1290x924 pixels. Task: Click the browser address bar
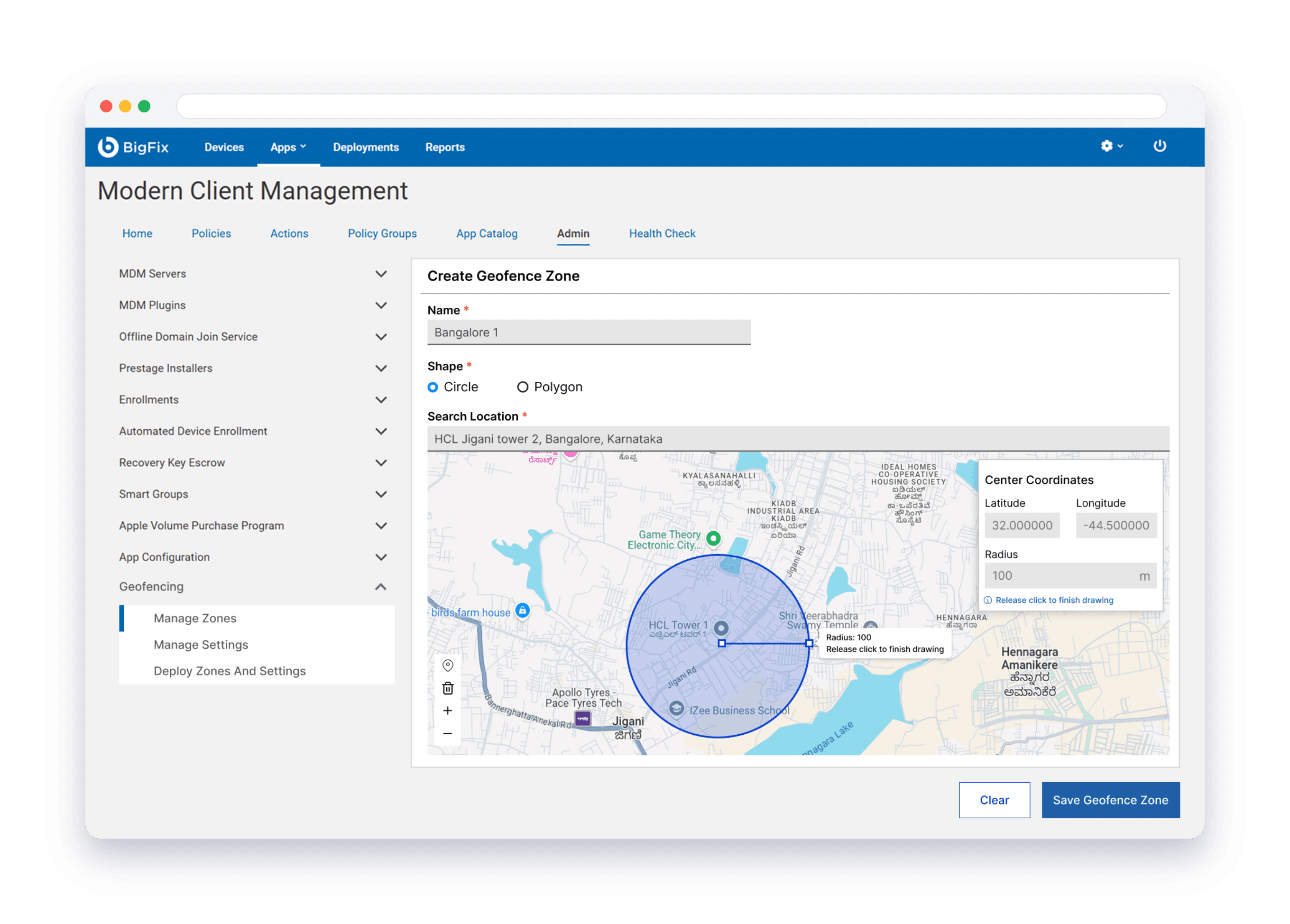tap(671, 106)
